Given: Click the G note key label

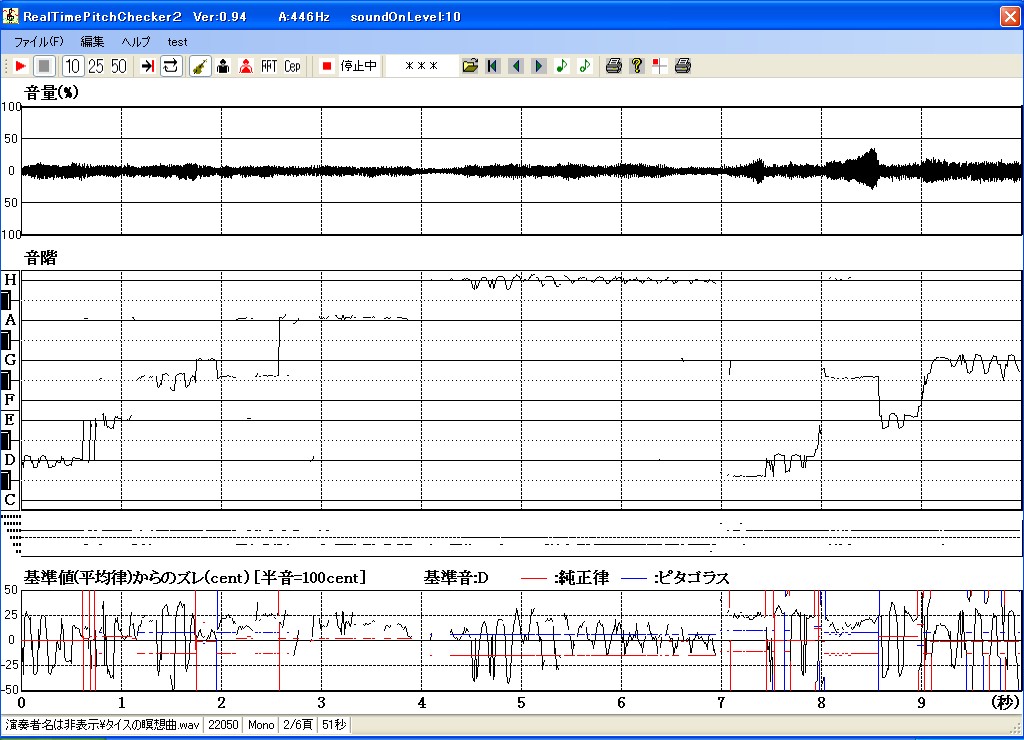Looking at the screenshot, I should coord(10,360).
